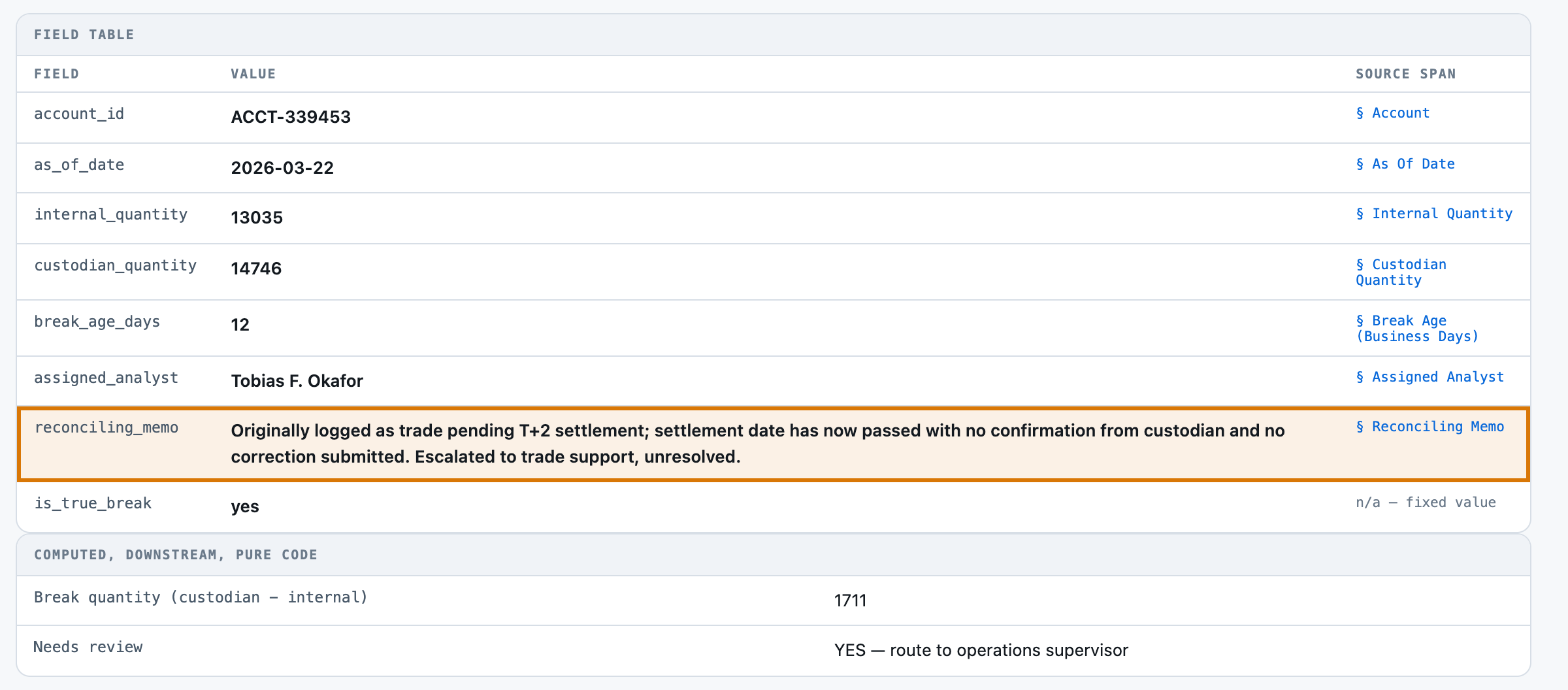Click the VALUE column header
The image size is (1568, 690).
pyautogui.click(x=253, y=74)
